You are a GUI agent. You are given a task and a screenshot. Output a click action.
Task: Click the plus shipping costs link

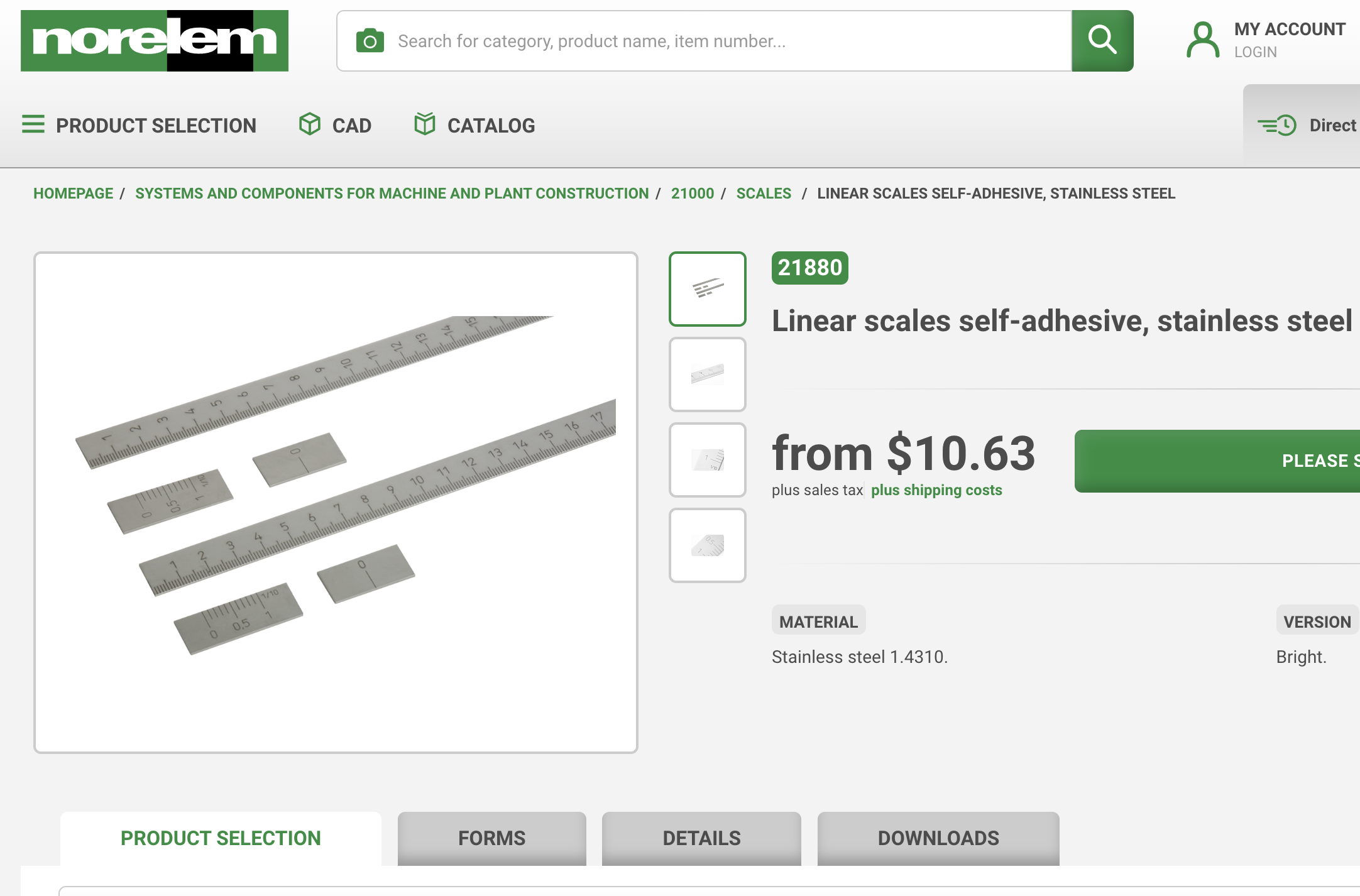(x=936, y=490)
